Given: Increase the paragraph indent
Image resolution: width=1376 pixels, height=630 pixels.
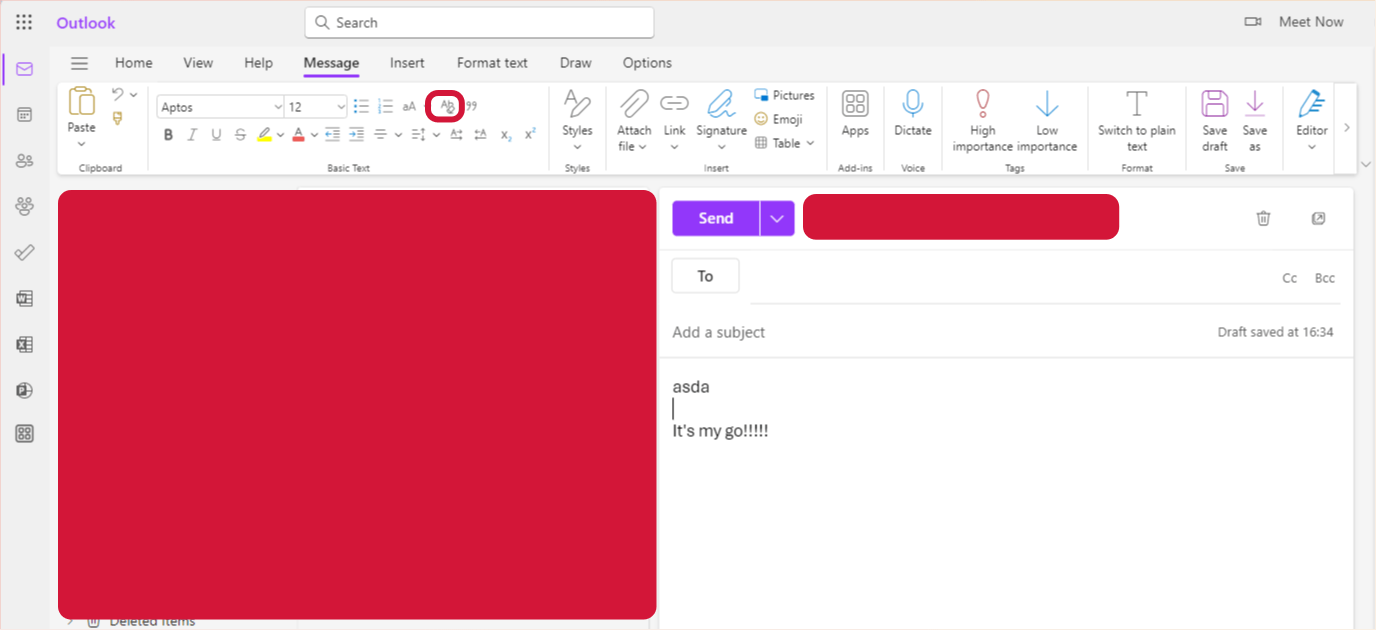Looking at the screenshot, I should 356,135.
